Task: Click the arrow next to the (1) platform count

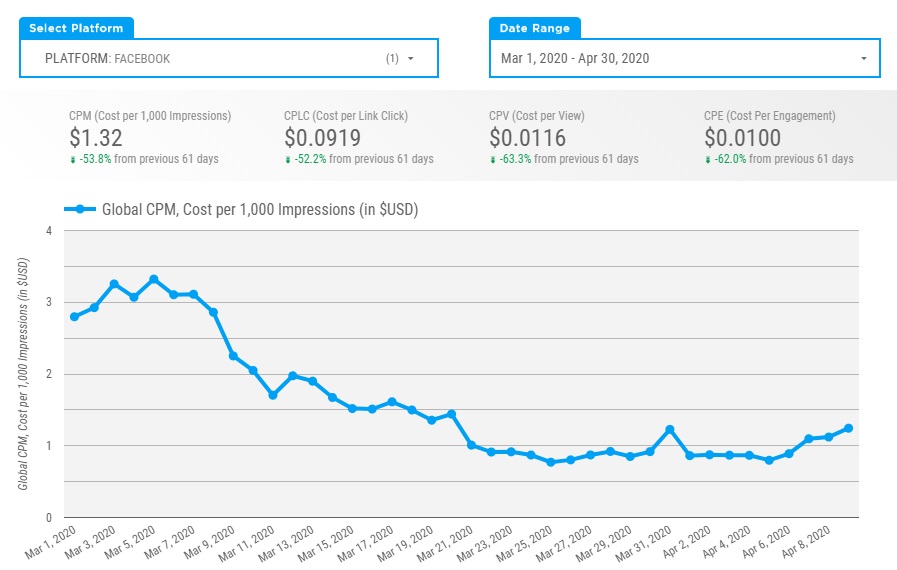Action: (x=410, y=59)
